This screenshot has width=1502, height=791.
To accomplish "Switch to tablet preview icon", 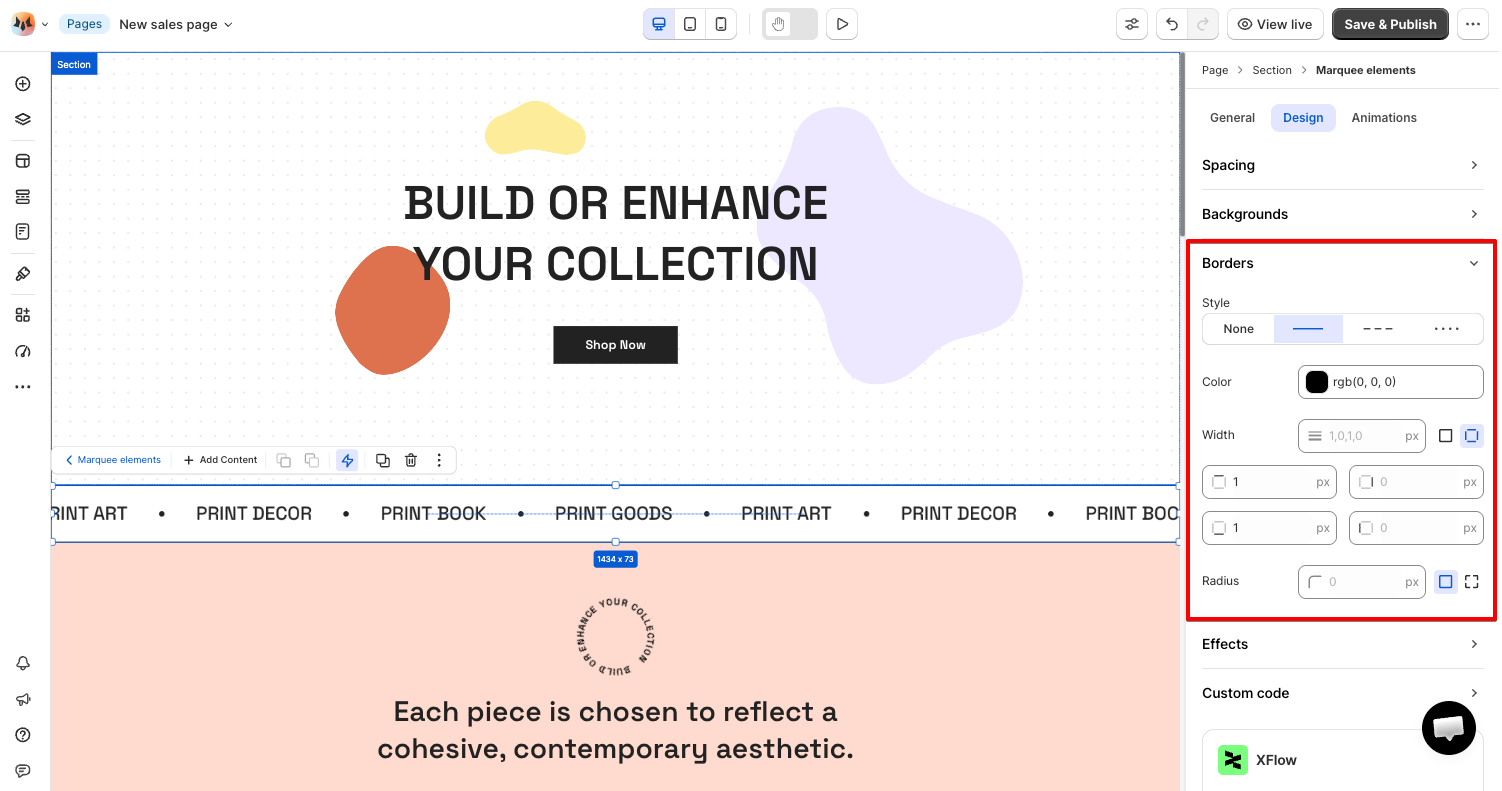I will 690,24.
